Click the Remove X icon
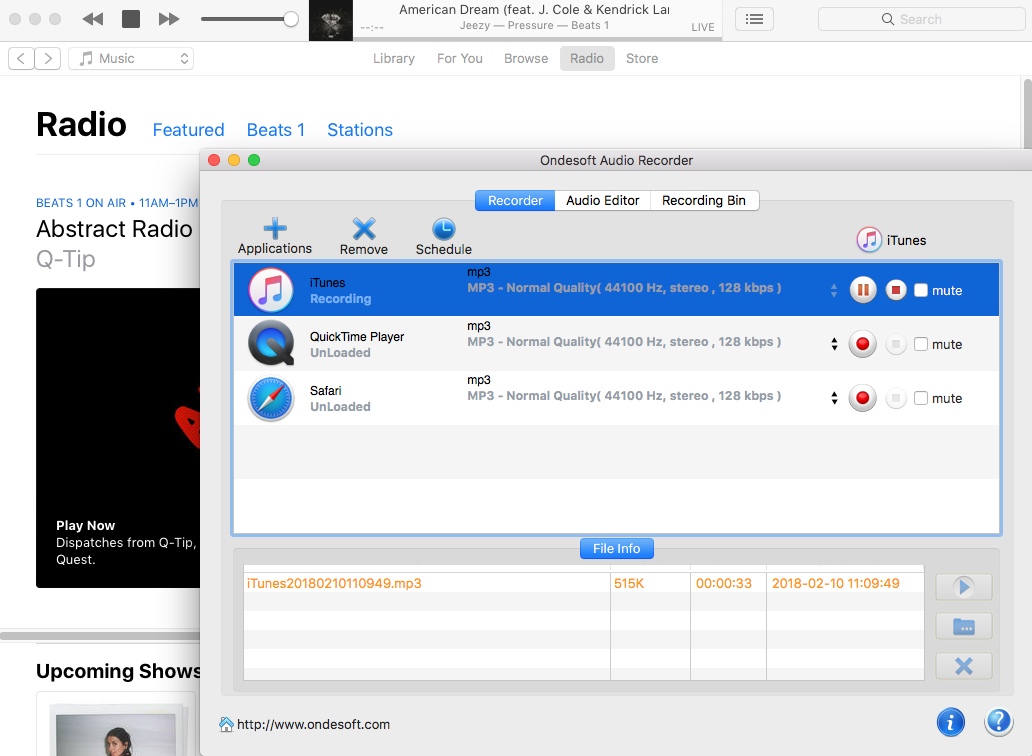The width and height of the screenshot is (1032, 756). 364,229
